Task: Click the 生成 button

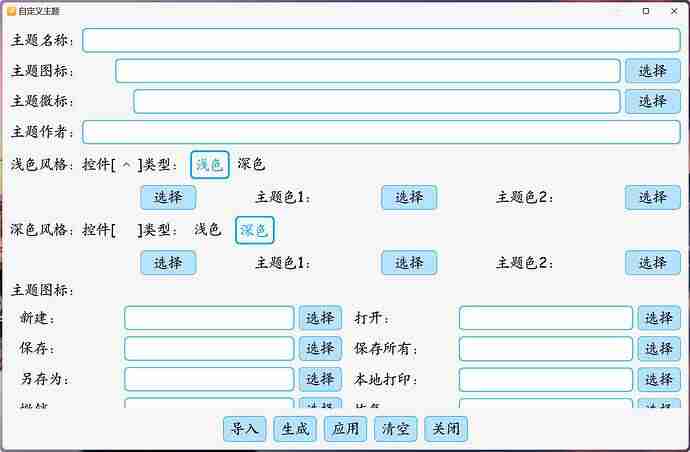Action: pyautogui.click(x=295, y=429)
